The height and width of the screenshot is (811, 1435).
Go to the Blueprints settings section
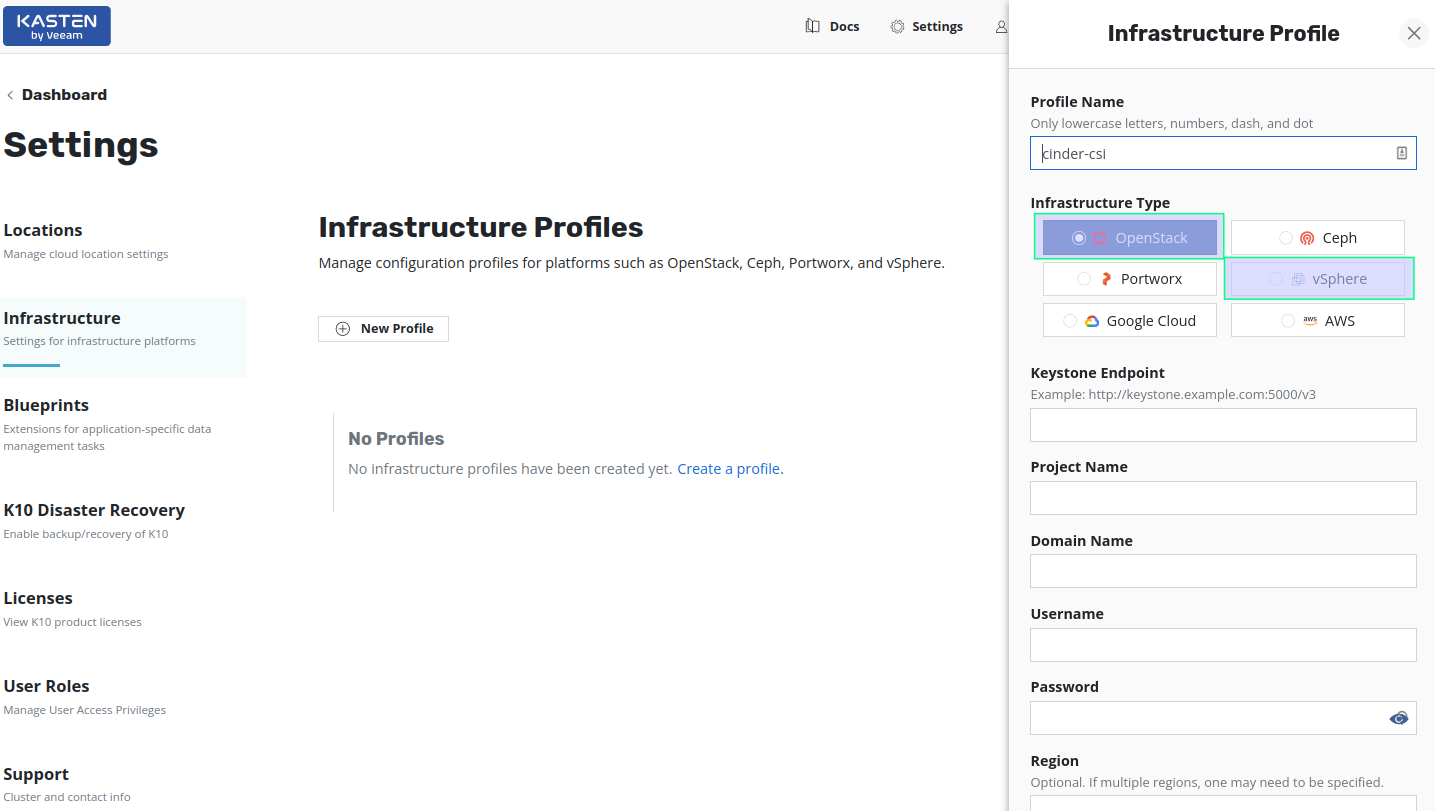point(124,425)
